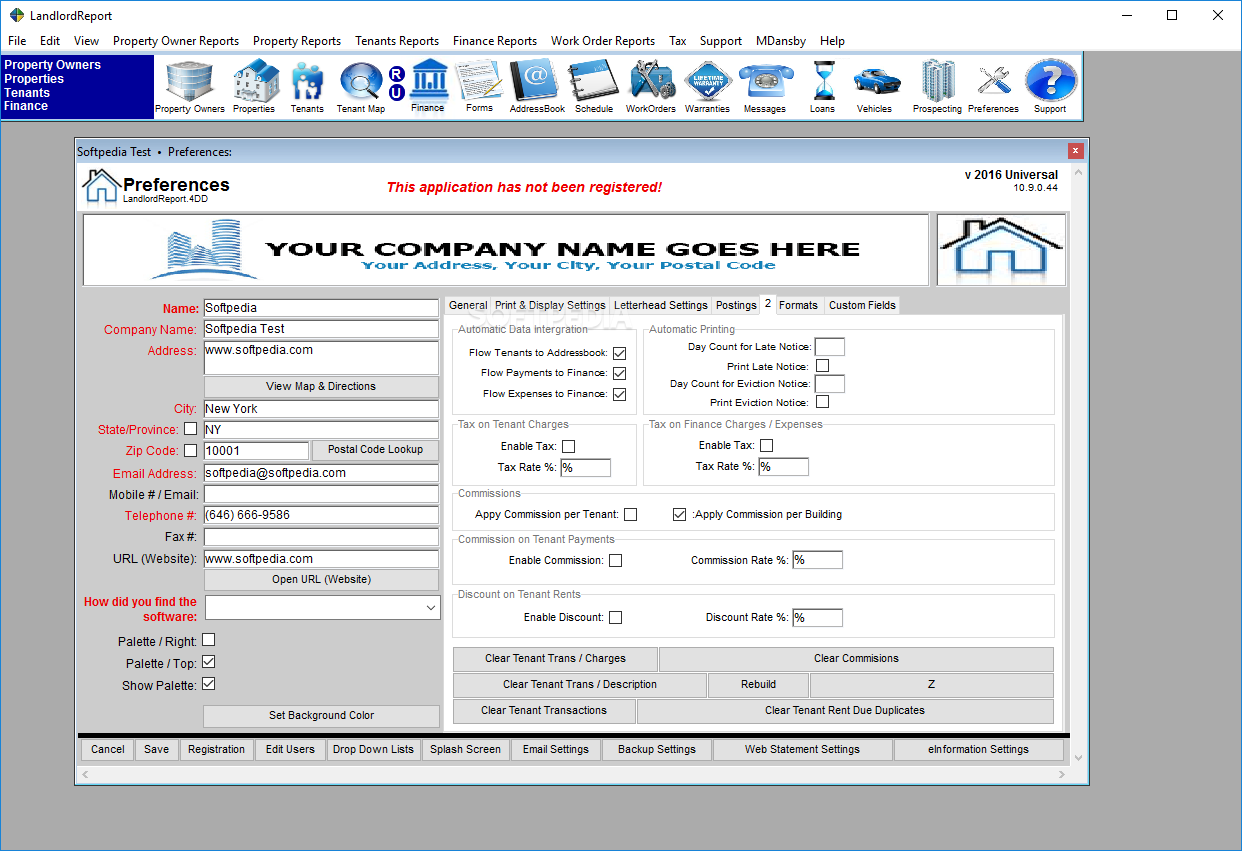Enable Tax on Tenant Charges checkbox
The image size is (1242, 851).
point(569,446)
